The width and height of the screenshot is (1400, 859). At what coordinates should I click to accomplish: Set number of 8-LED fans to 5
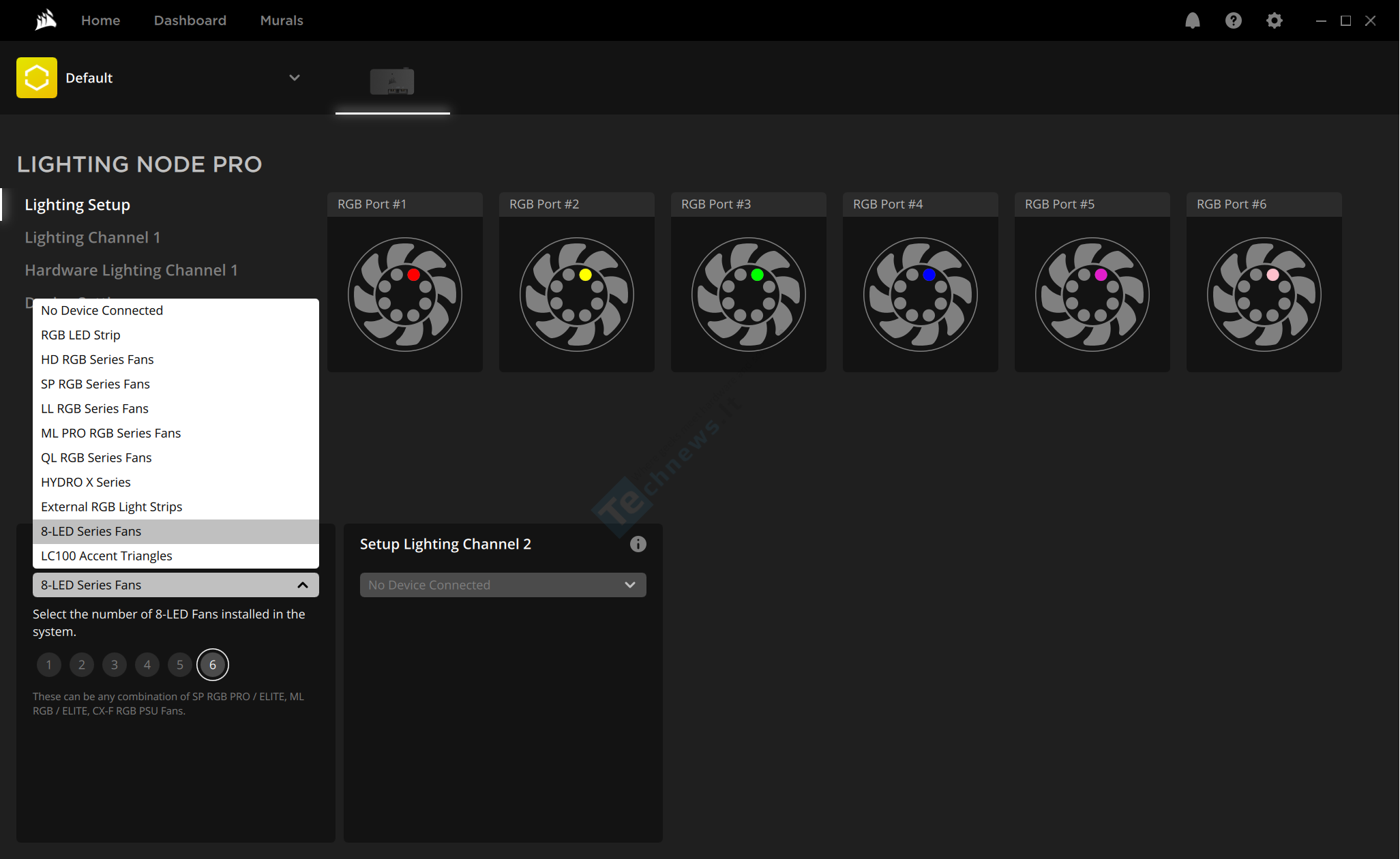click(180, 665)
